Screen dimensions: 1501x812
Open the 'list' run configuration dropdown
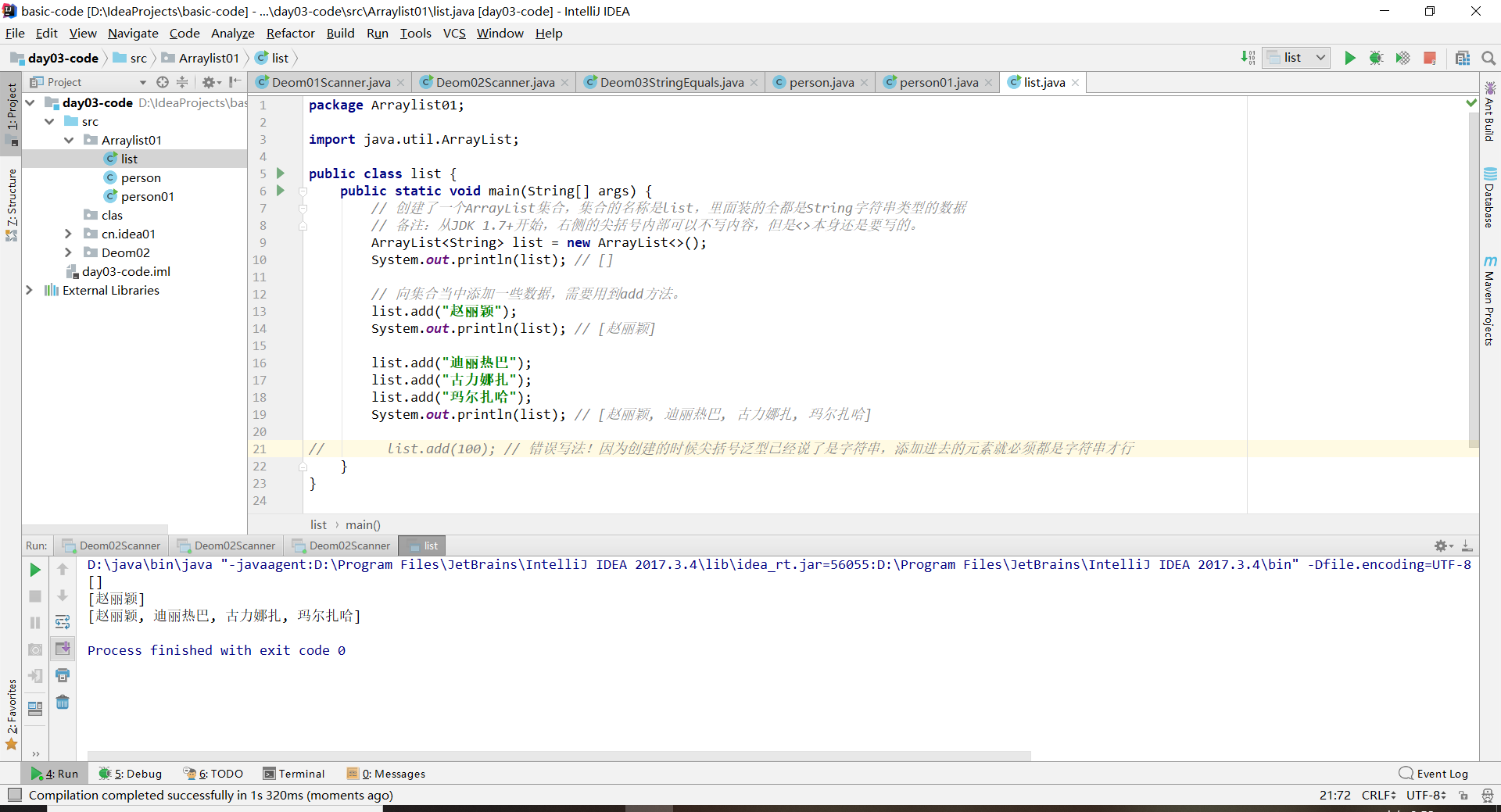1296,58
